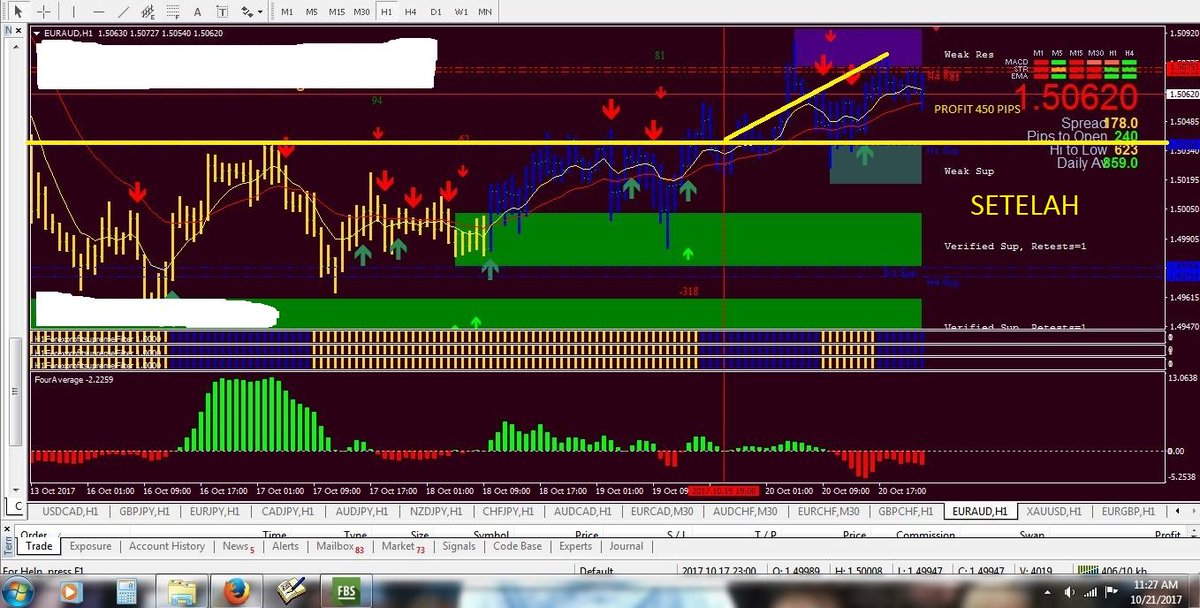
Task: Toggle the H1 timeframe button
Action: tap(386, 12)
